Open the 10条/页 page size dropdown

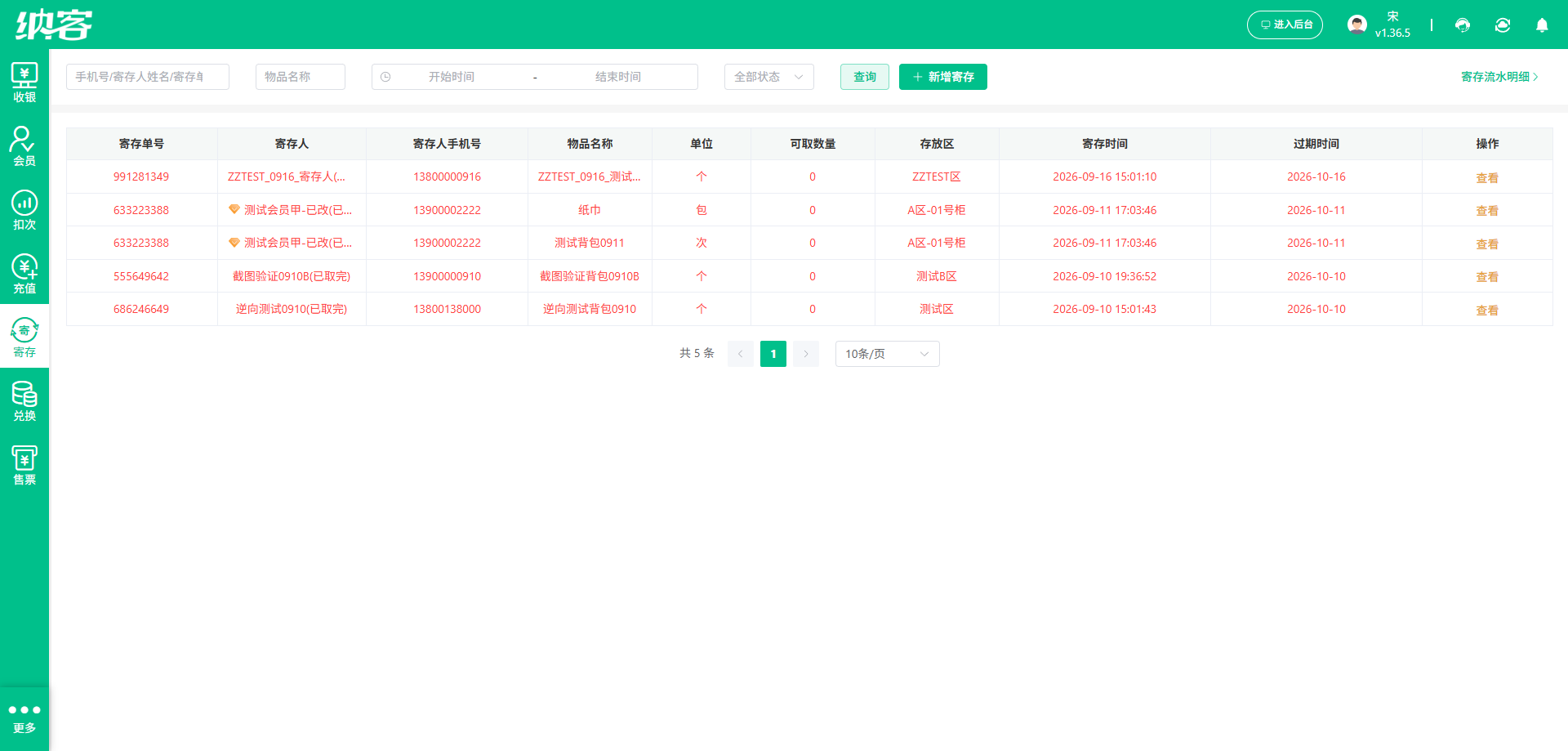coord(888,354)
